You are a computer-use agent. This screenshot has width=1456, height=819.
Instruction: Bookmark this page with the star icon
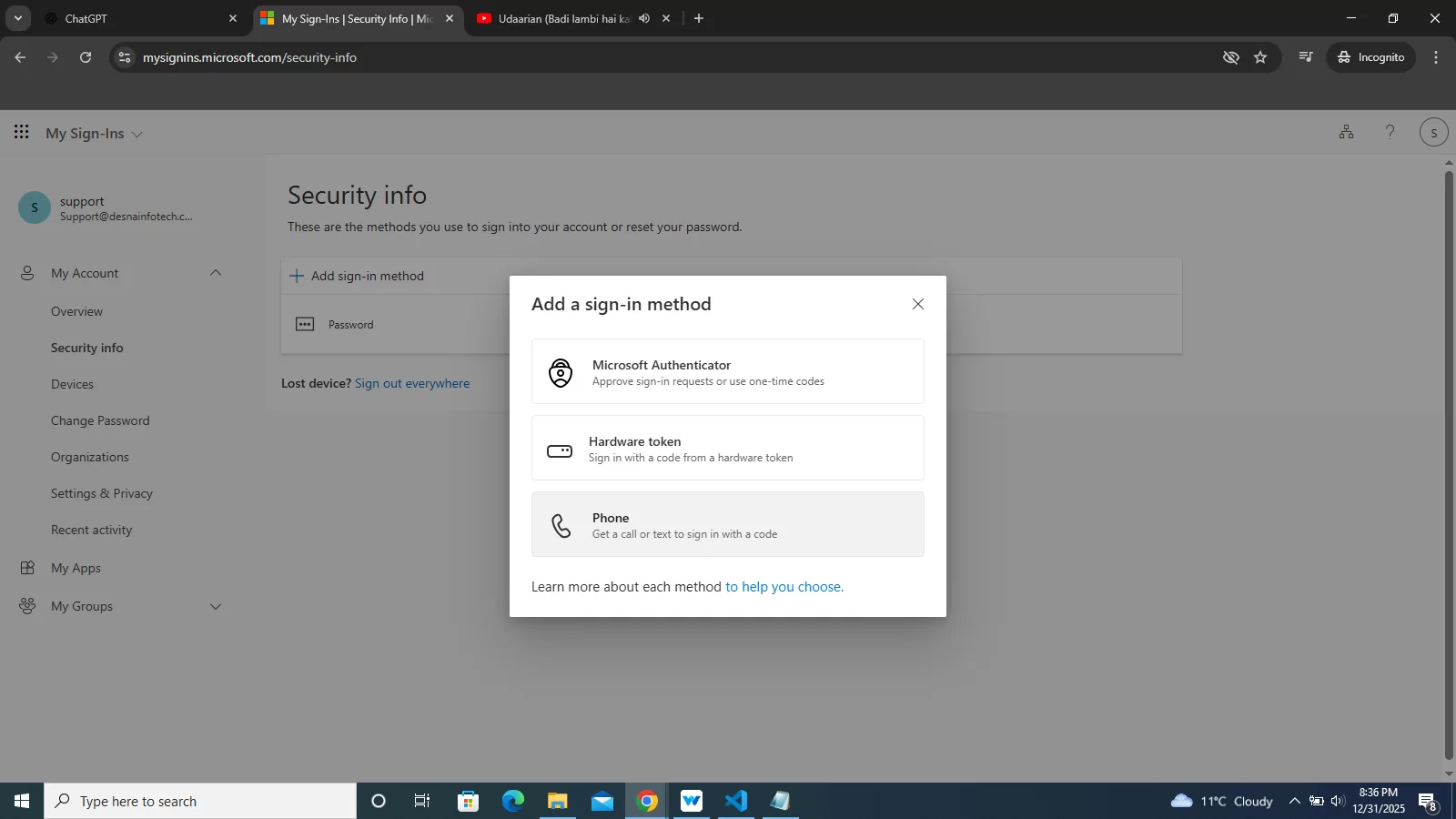pyautogui.click(x=1260, y=57)
